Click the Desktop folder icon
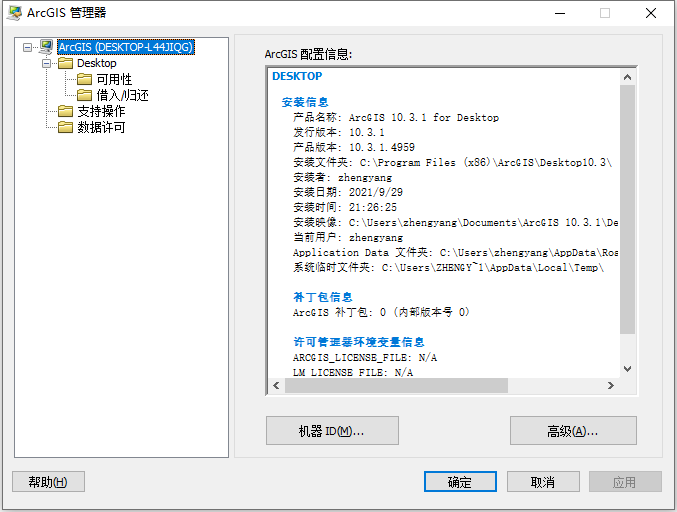This screenshot has height=512, width=677. (x=65, y=63)
